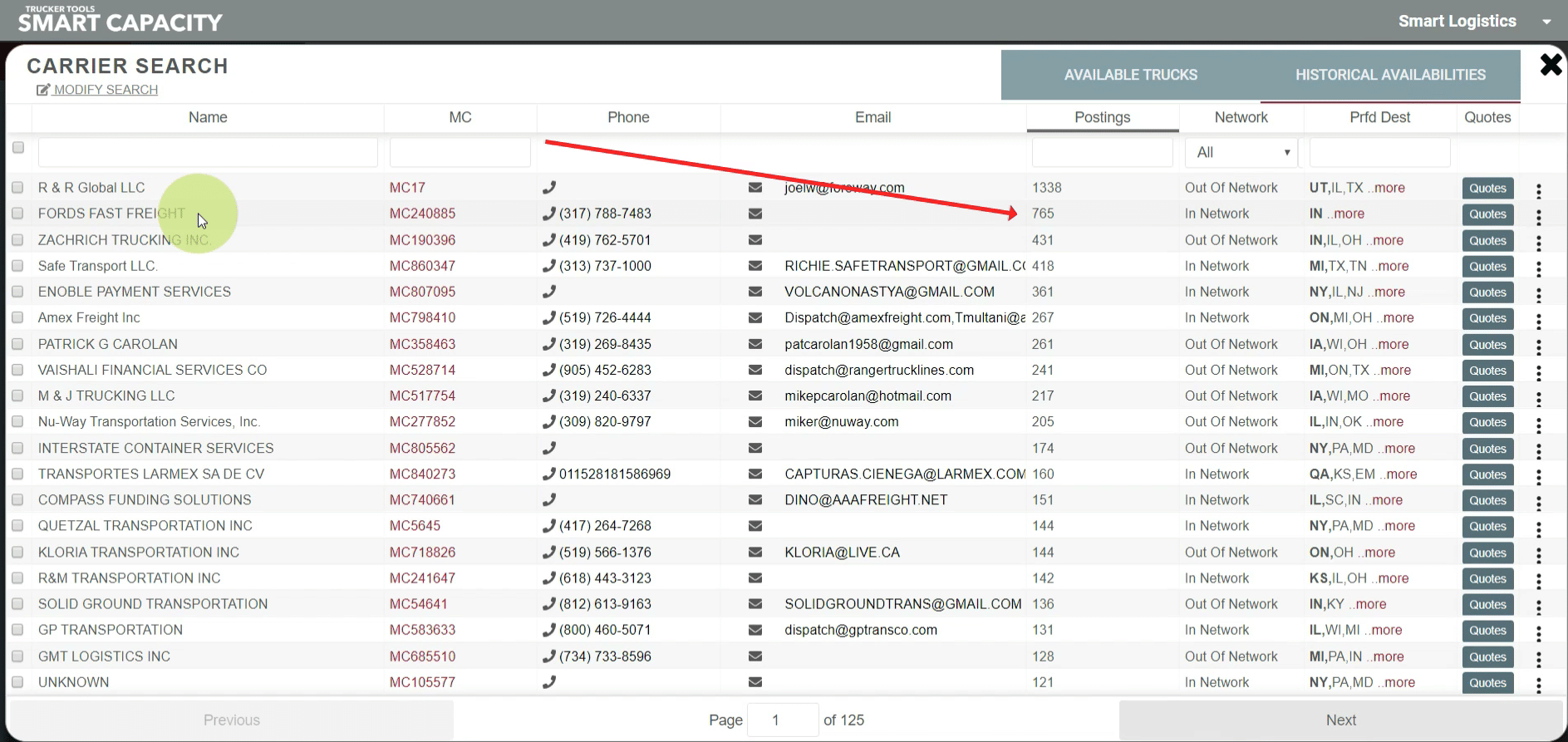Open three-dot menu for M & J TRUCKING LLC

pos(1539,399)
